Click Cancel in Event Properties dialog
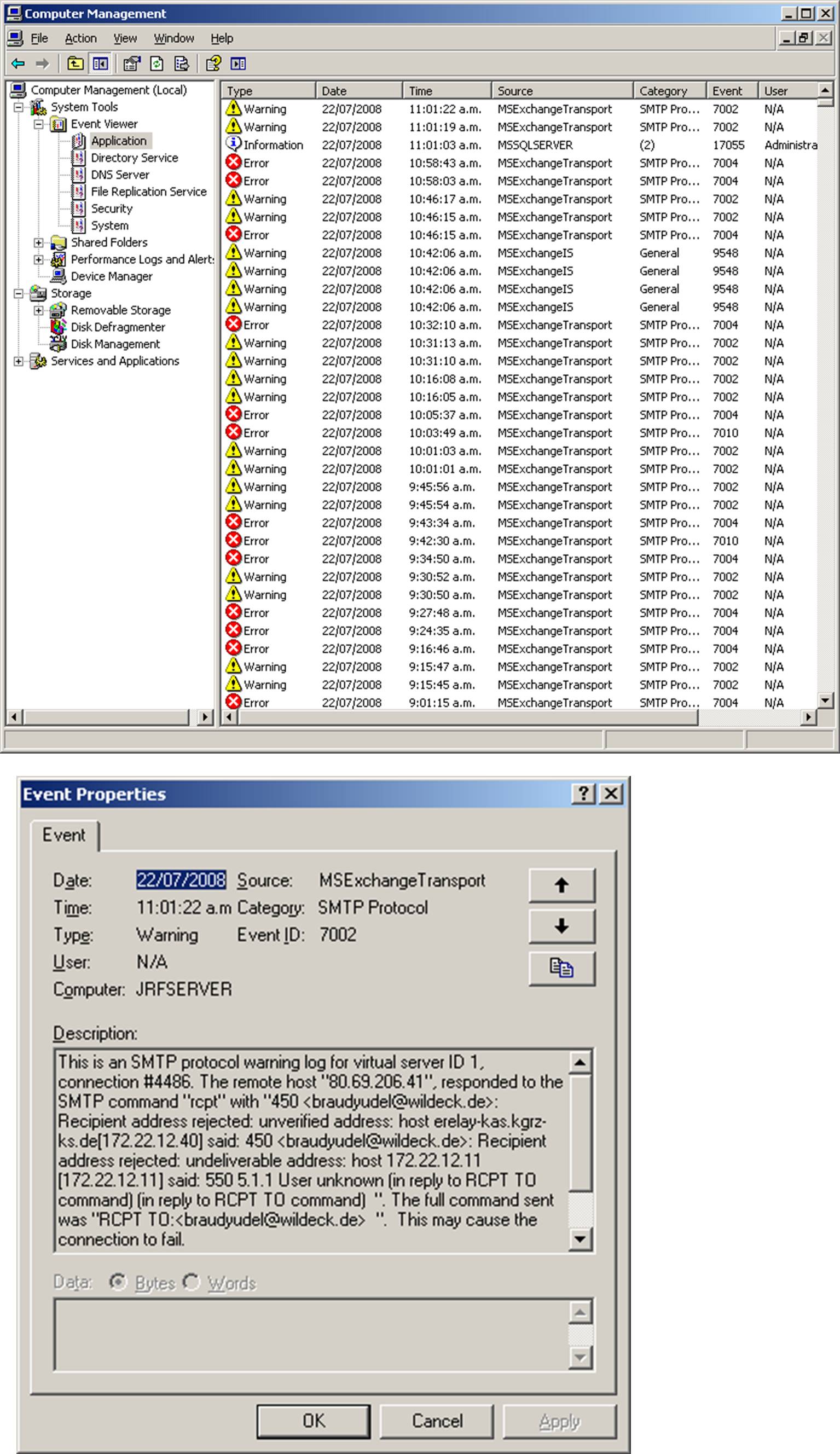This screenshot has width=840, height=1454. tap(437, 1421)
